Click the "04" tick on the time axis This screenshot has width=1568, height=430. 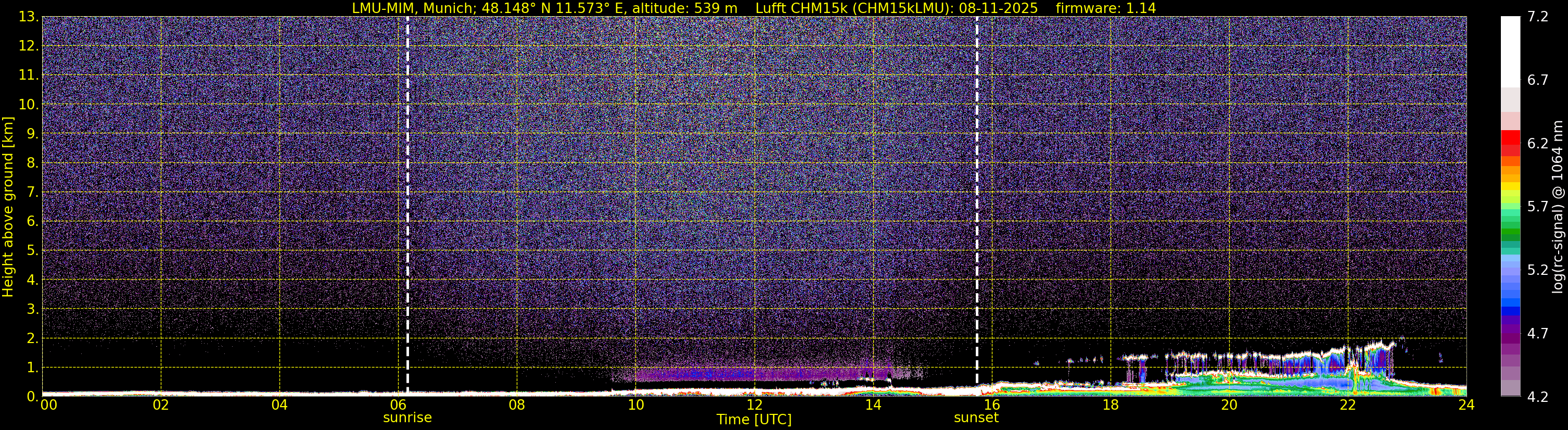pyautogui.click(x=279, y=405)
